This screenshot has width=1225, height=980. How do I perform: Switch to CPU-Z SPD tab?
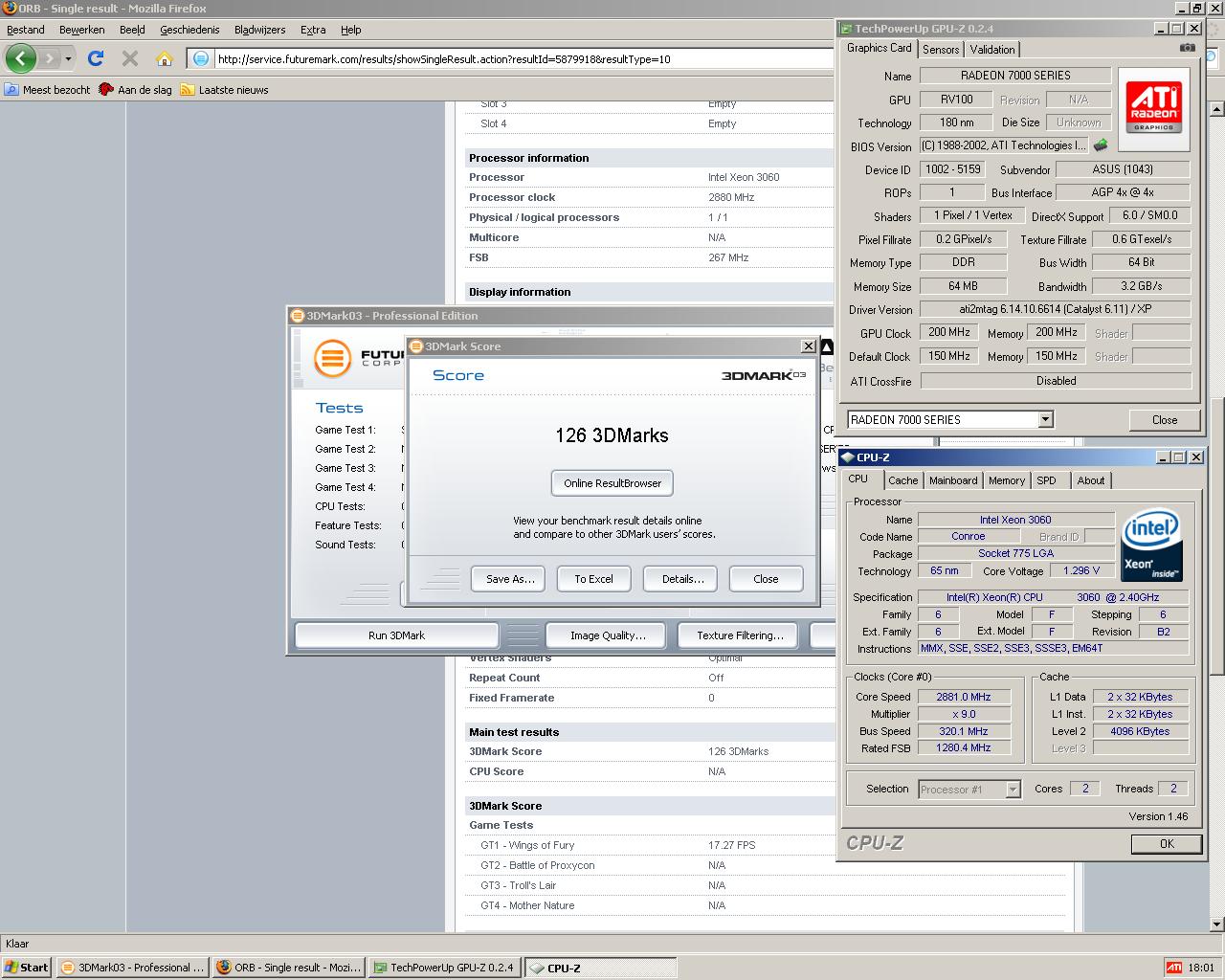1046,480
